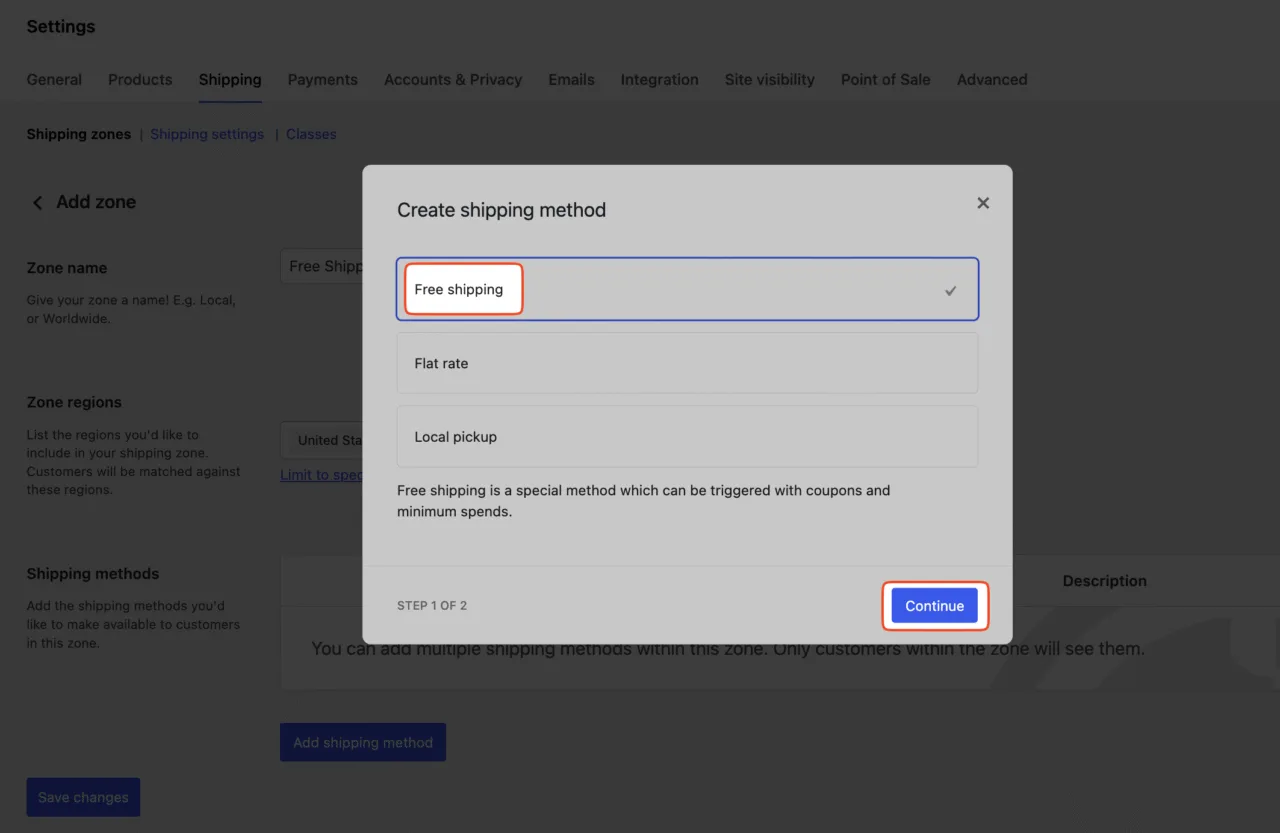The height and width of the screenshot is (833, 1280).
Task: Close the Create shipping method dialog
Action: coord(983,203)
